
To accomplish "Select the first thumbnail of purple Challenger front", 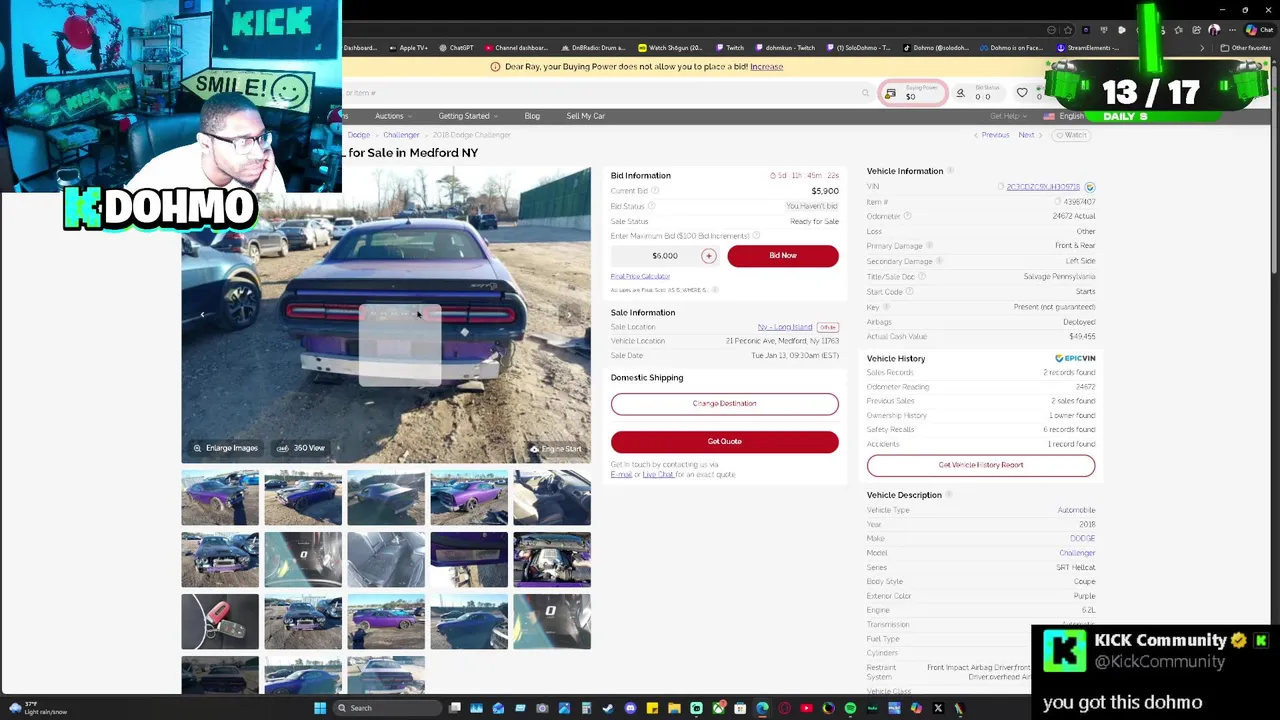I will 220,497.
